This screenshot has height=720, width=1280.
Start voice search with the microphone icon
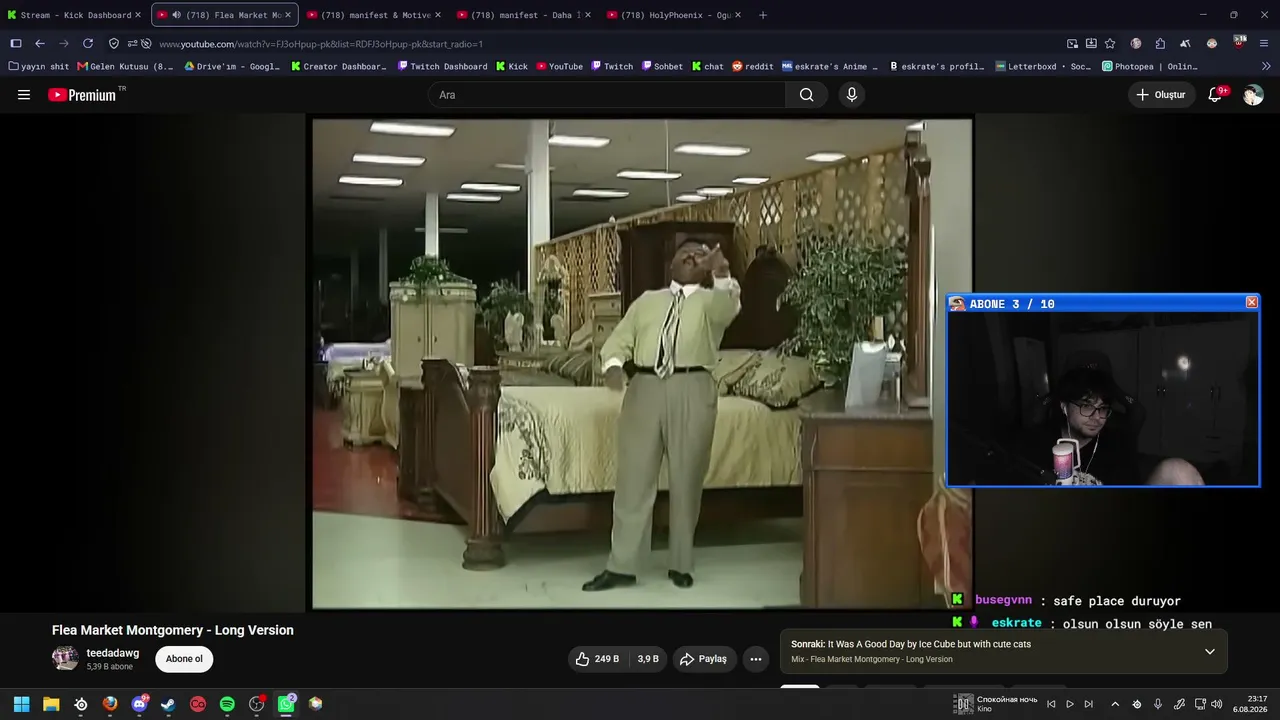(x=852, y=95)
